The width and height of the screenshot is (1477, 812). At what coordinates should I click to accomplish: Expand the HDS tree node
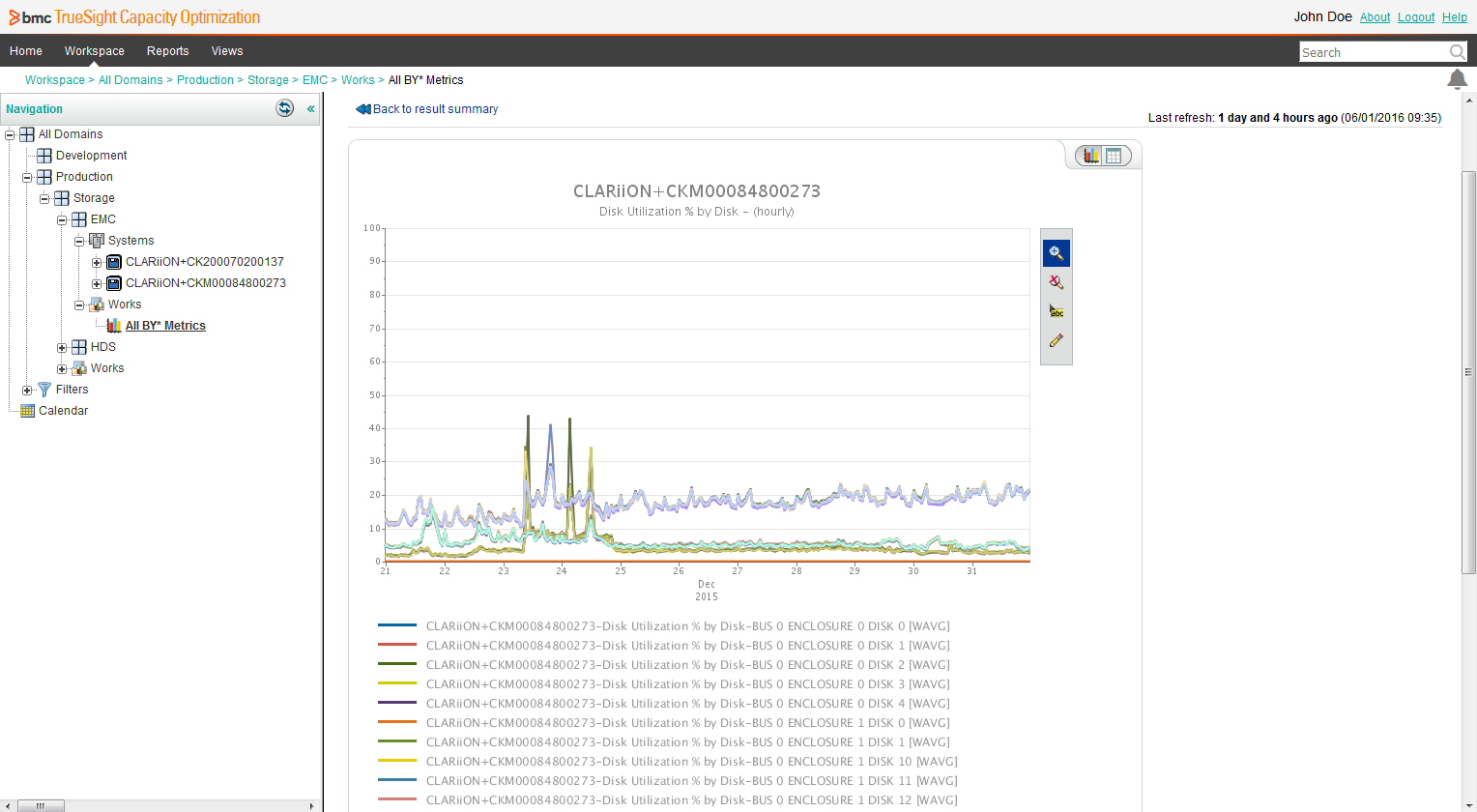(62, 348)
